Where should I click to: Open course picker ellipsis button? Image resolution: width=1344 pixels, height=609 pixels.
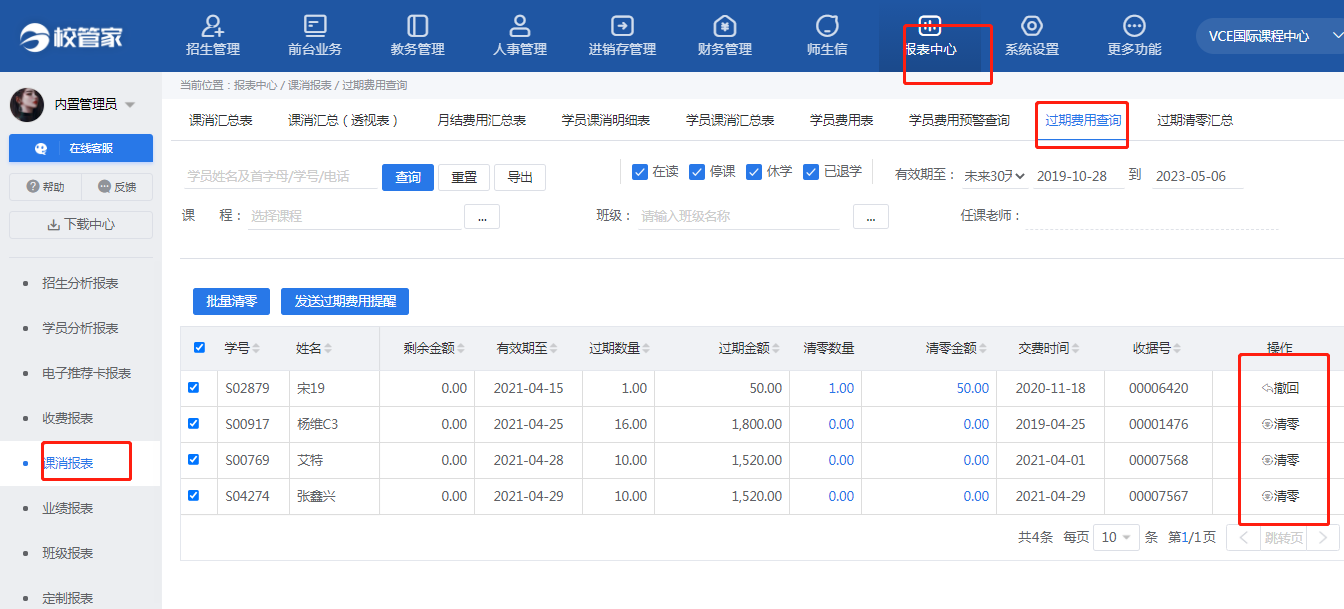point(482,216)
